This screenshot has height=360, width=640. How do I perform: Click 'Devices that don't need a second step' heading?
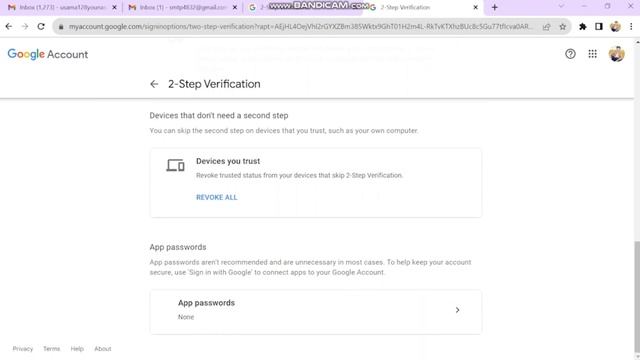219,116
